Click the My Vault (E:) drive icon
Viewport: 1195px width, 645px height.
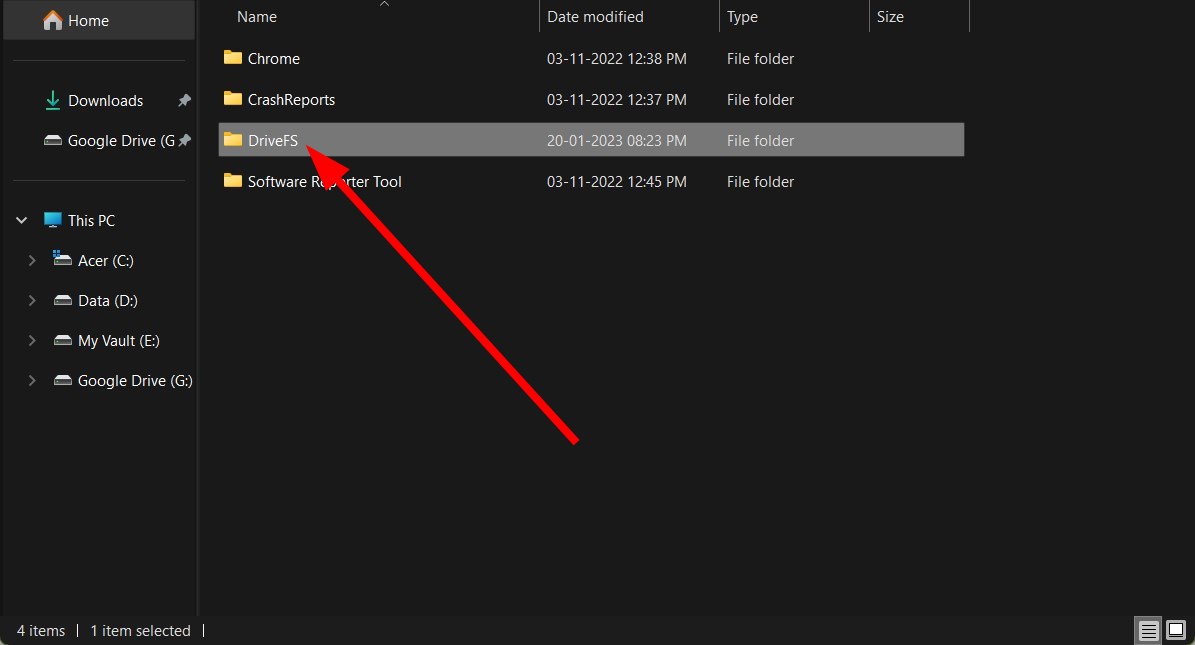coord(62,341)
